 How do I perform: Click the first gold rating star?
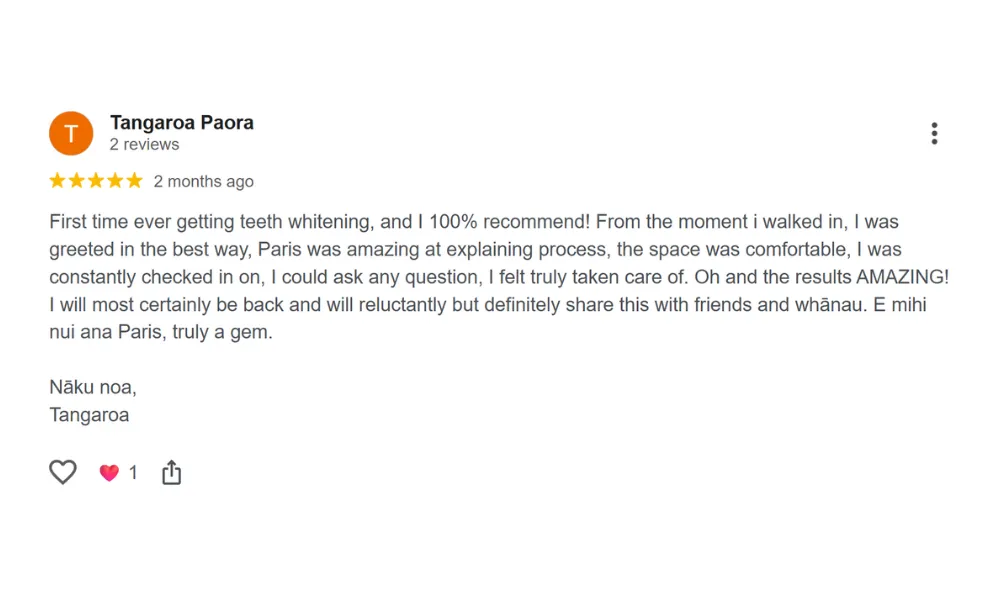(x=57, y=181)
